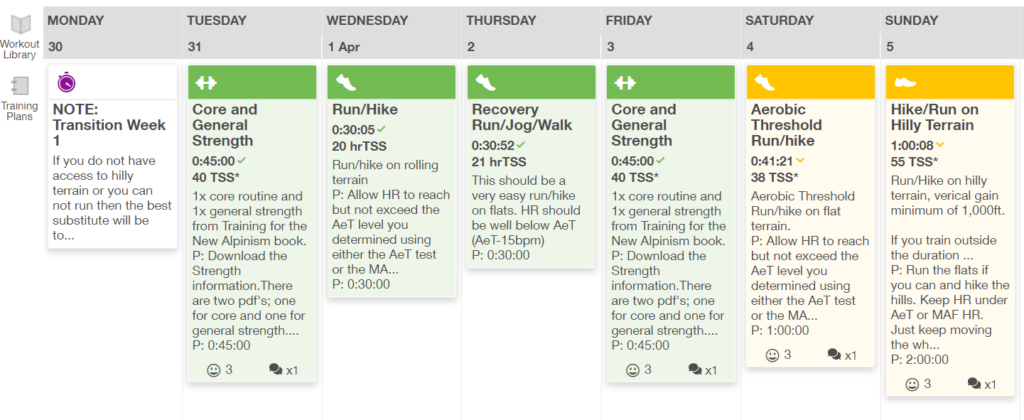Click the smiley feel rating on Sunday's workout
This screenshot has width=1024, height=420.
coord(912,384)
